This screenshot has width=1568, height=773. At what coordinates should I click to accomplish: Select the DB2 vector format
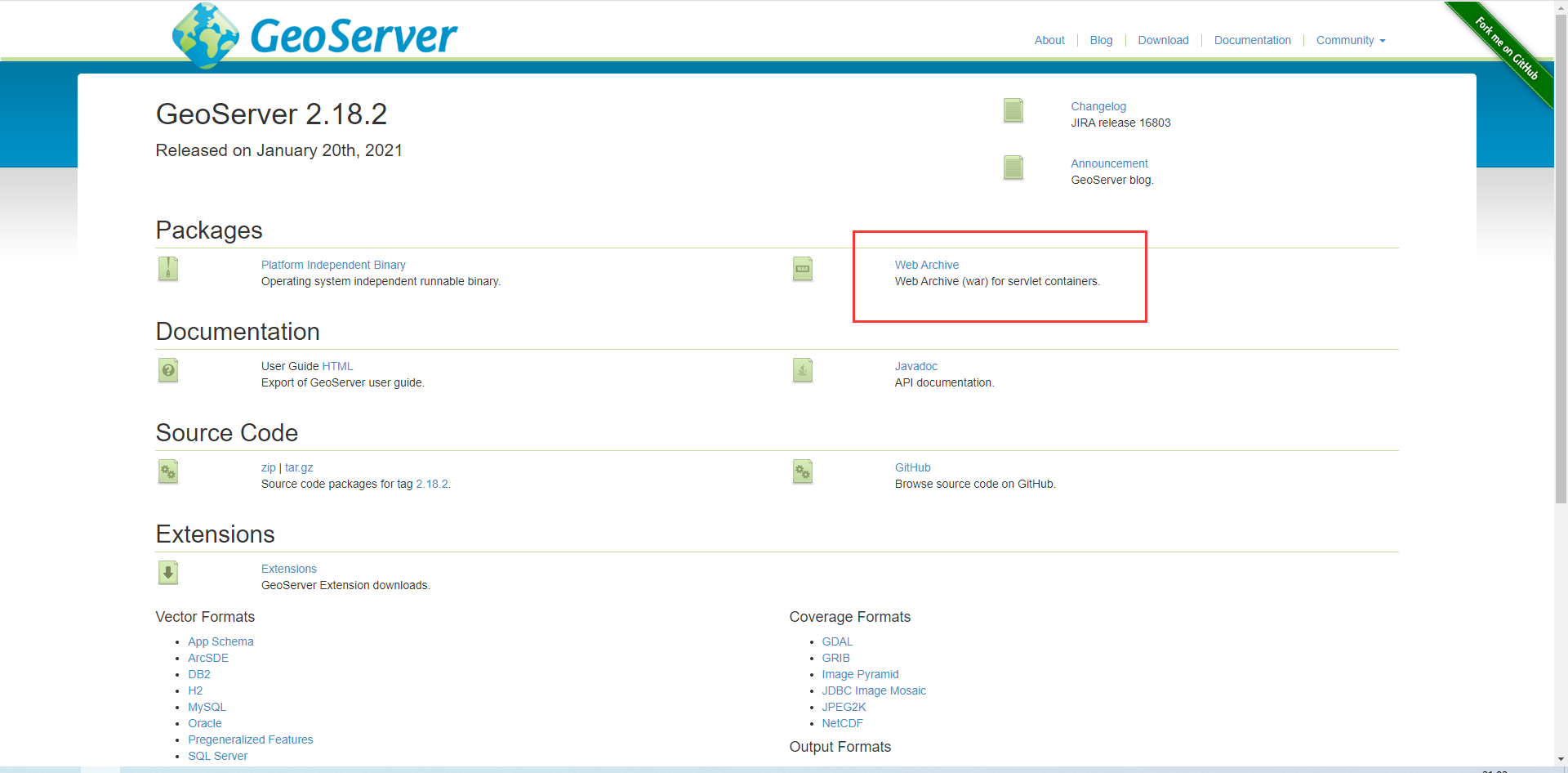click(x=199, y=674)
